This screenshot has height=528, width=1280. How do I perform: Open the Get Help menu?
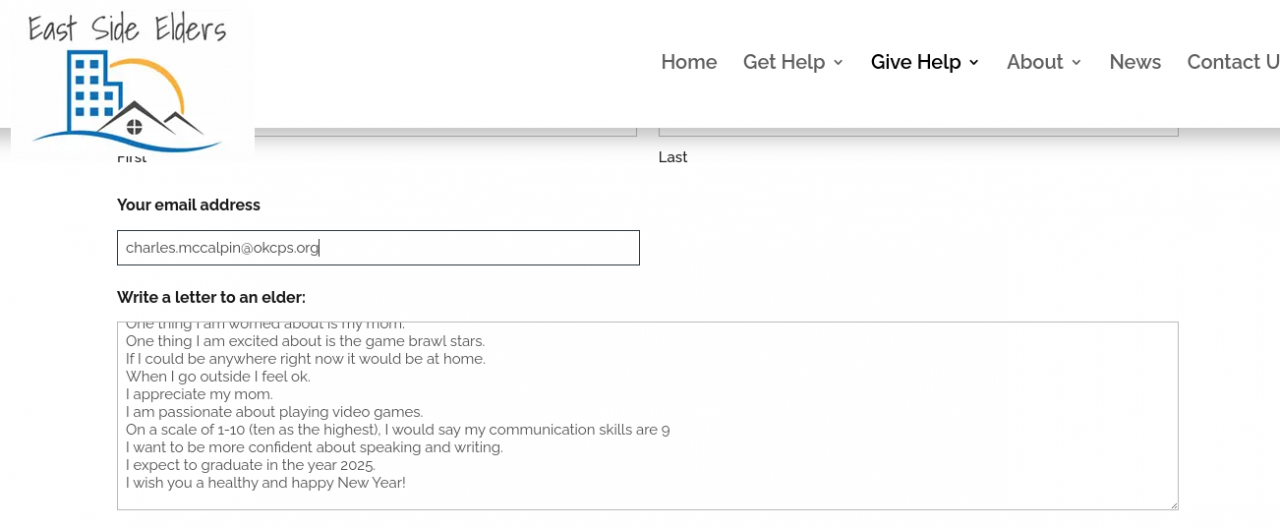point(784,62)
